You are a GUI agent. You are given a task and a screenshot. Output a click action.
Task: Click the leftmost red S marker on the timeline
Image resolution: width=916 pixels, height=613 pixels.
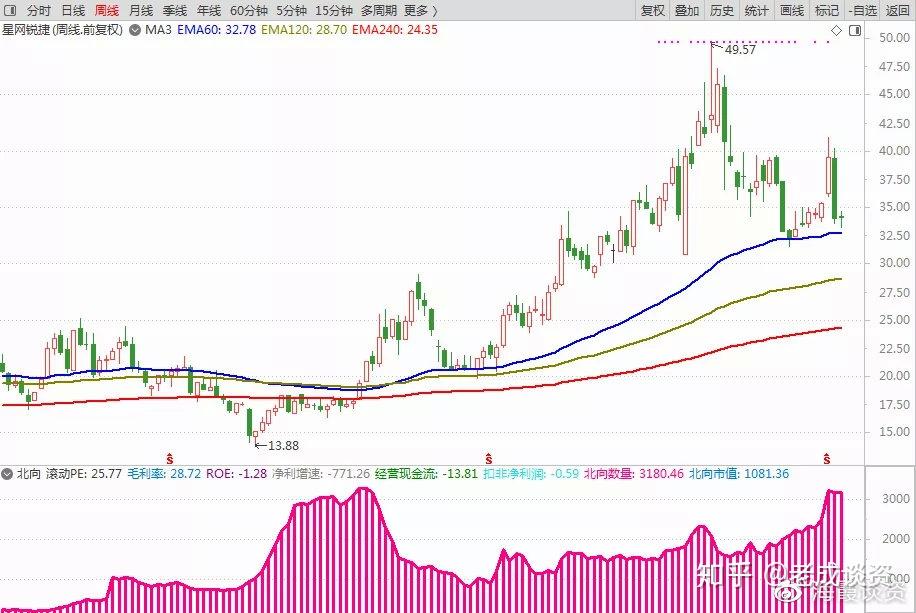[x=170, y=459]
